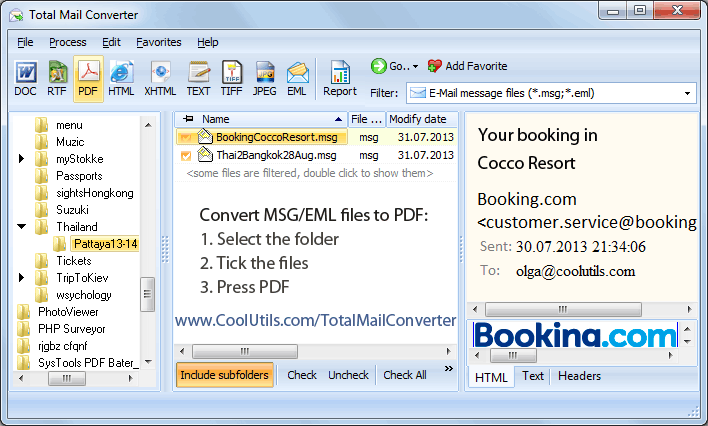The width and height of the screenshot is (708, 426).
Task: Select the JPEG output icon
Action: click(265, 72)
